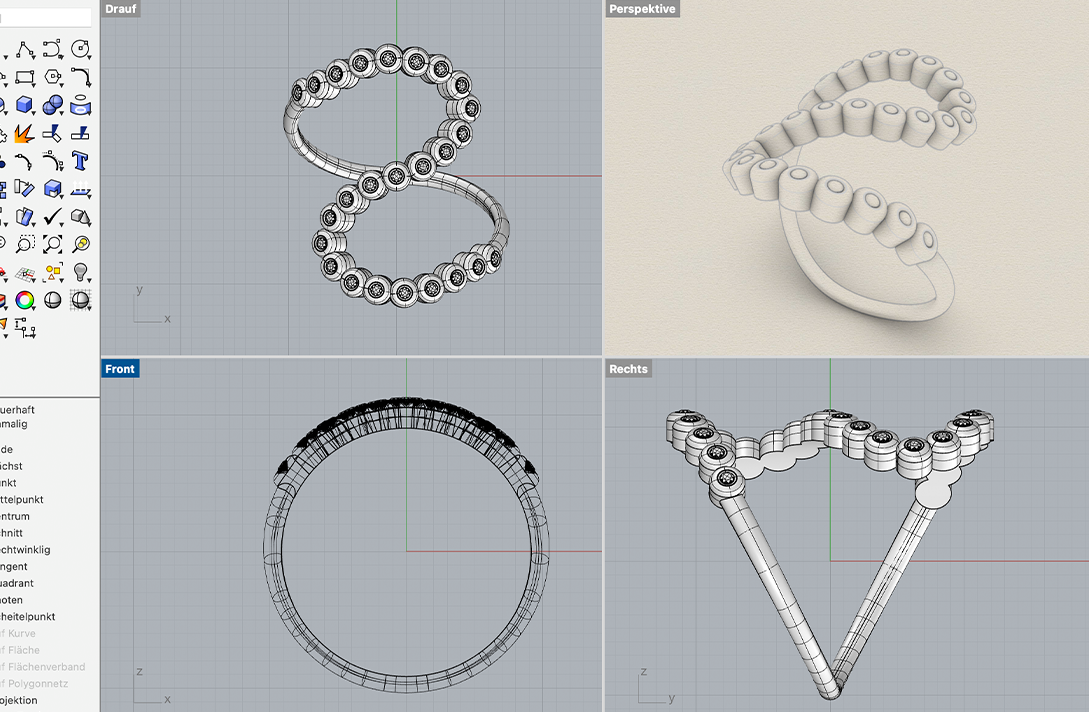Click the Scheitelpunkt snap option

coord(26,617)
